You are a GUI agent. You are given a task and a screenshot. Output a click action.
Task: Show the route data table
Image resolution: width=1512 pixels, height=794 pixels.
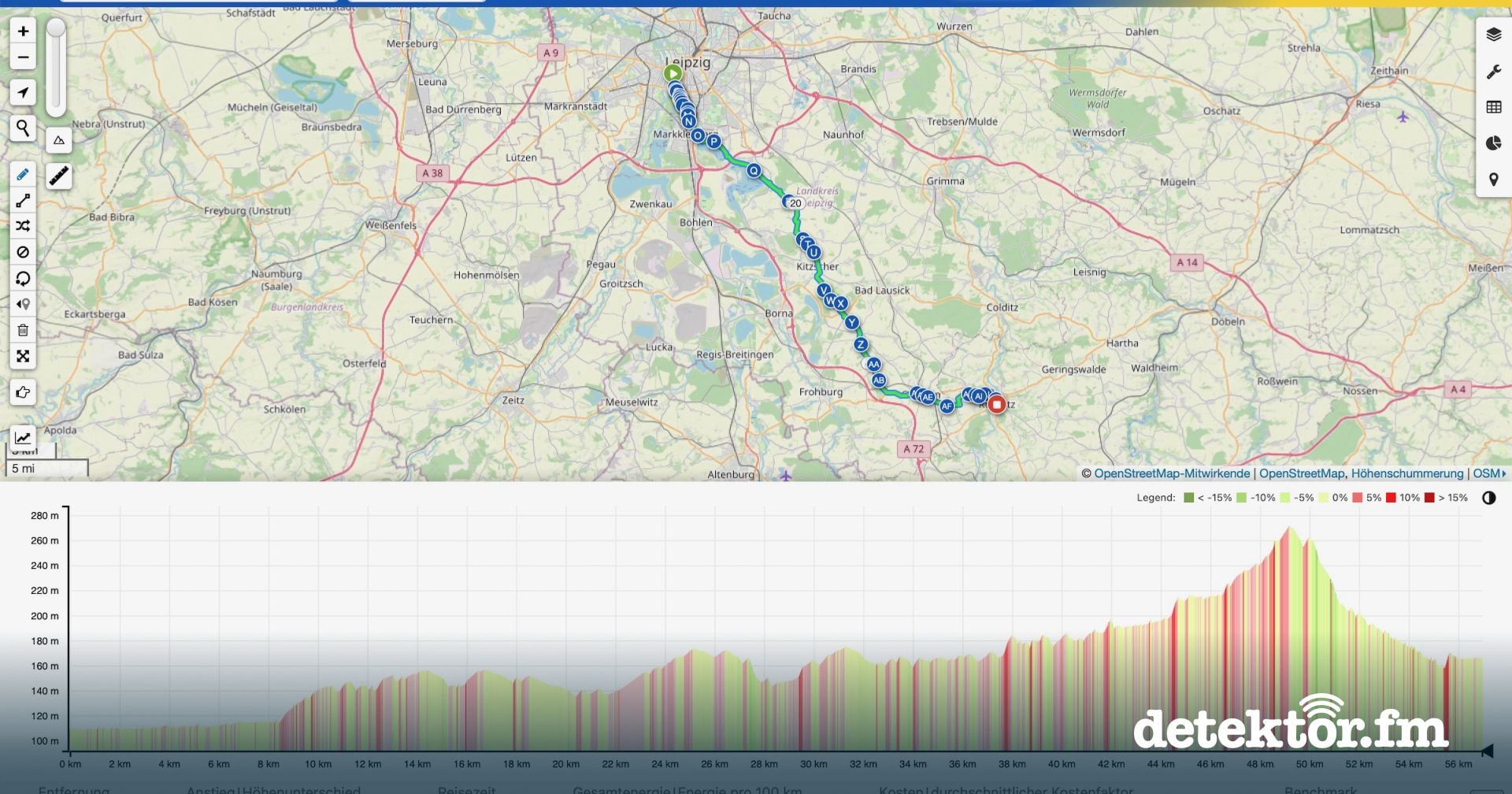pos(1493,107)
